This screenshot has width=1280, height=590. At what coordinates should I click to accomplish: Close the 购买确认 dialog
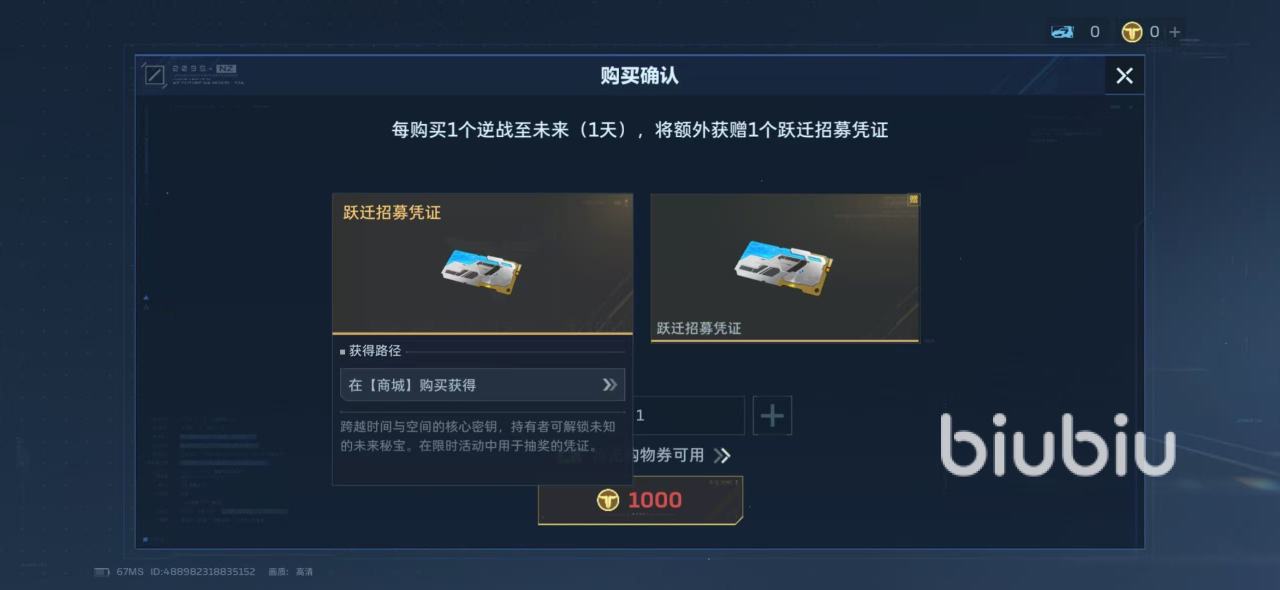coord(1124,76)
